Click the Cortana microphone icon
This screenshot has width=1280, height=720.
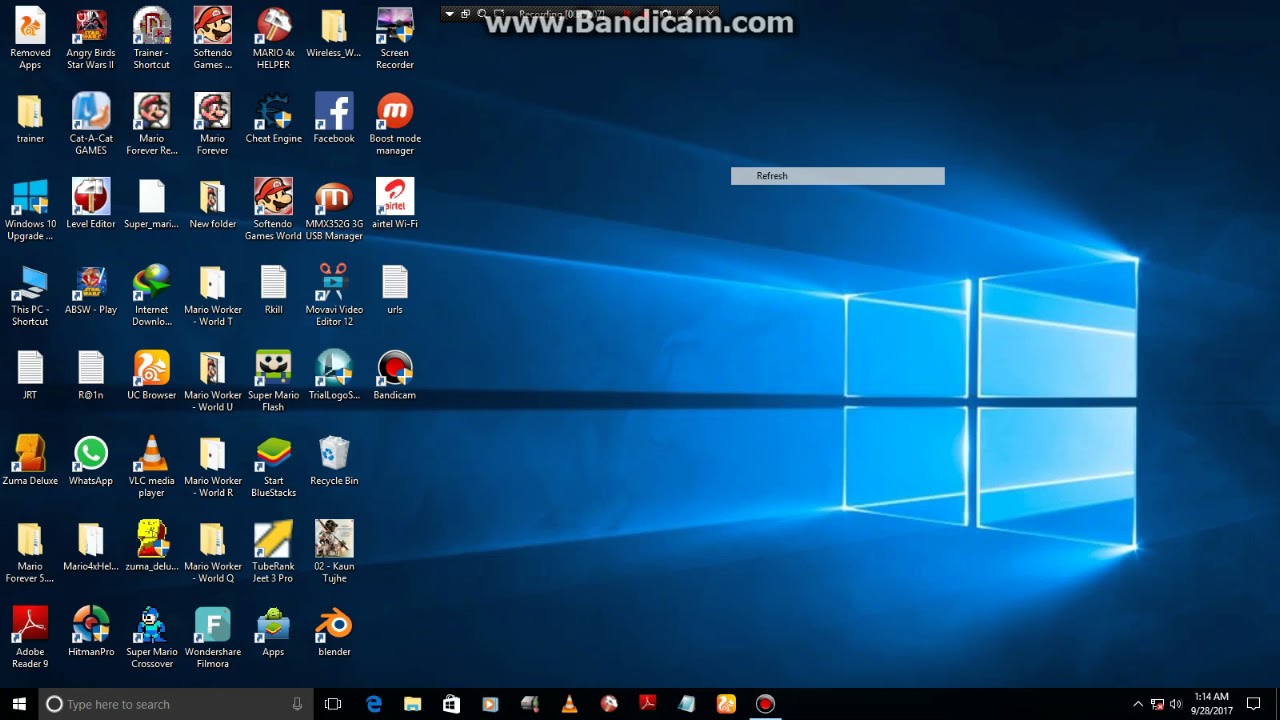(x=297, y=704)
